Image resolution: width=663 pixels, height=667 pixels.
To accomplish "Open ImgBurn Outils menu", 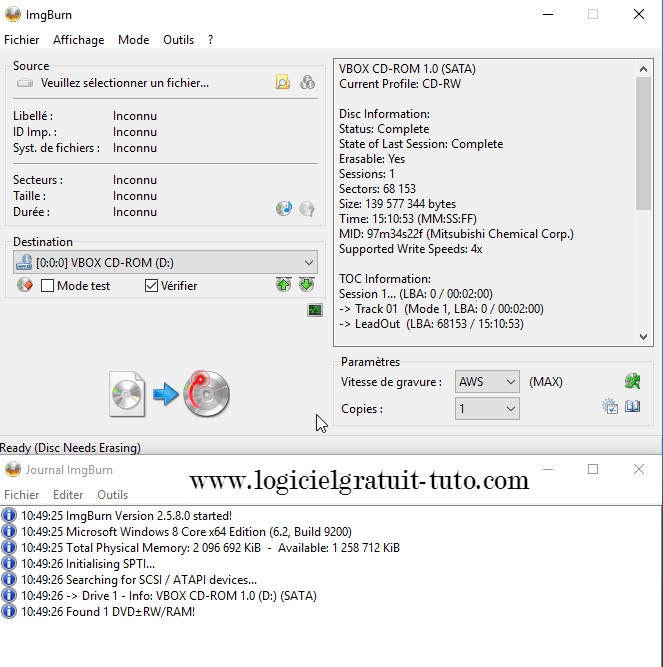I will click(x=179, y=40).
